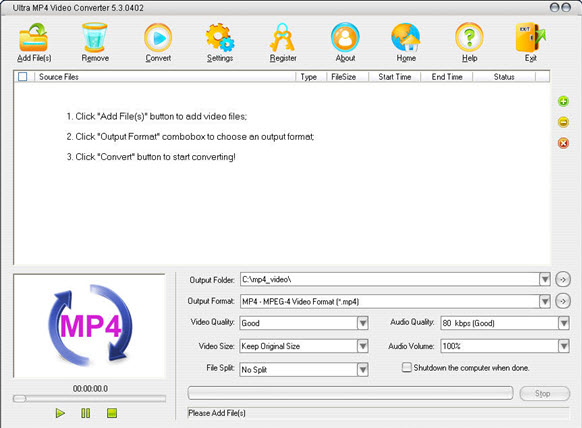Open the Video Size dropdown
This screenshot has height=428, width=582.
[x=363, y=346]
